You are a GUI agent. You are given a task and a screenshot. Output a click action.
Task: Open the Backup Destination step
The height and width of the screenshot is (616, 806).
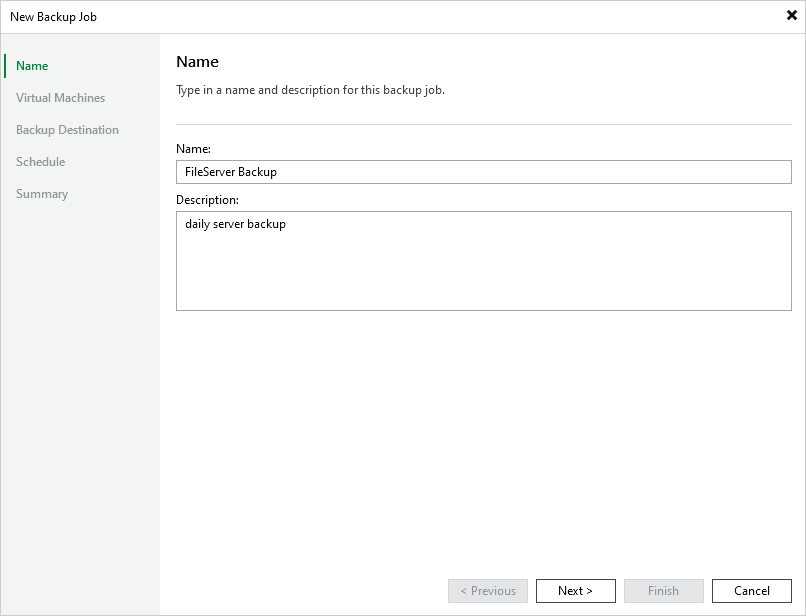click(67, 129)
